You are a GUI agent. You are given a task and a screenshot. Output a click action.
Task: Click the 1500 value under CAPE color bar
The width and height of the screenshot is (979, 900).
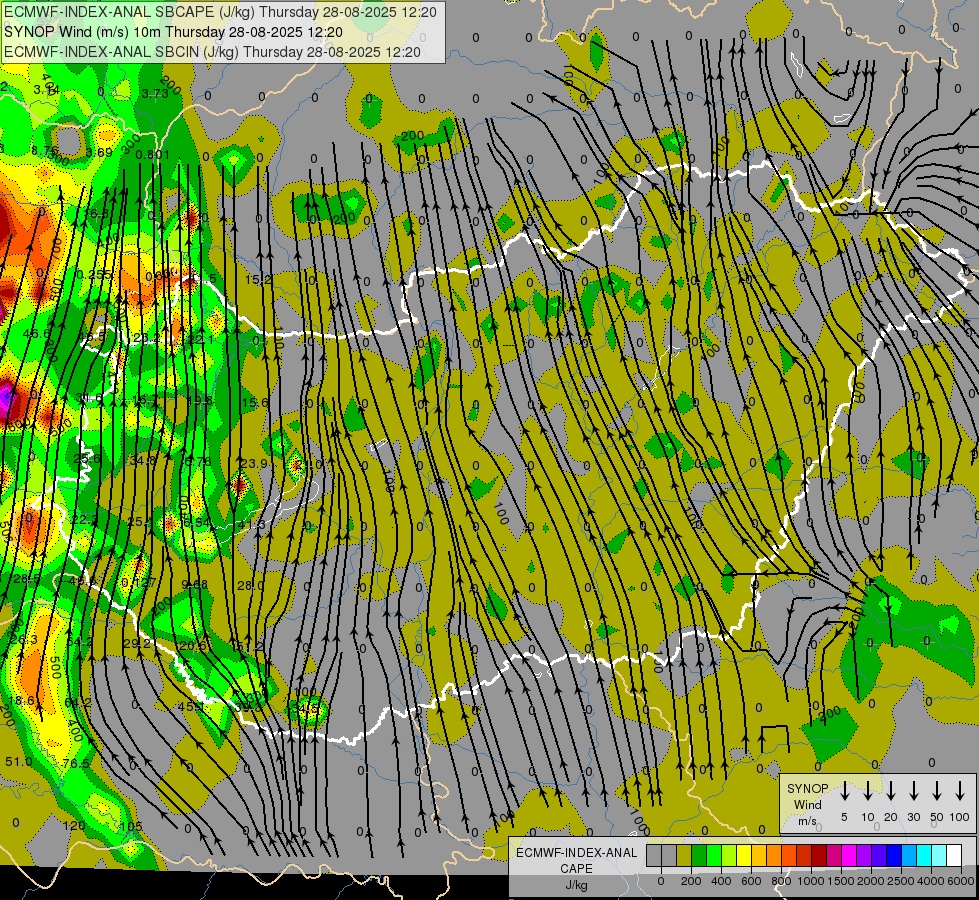841,881
